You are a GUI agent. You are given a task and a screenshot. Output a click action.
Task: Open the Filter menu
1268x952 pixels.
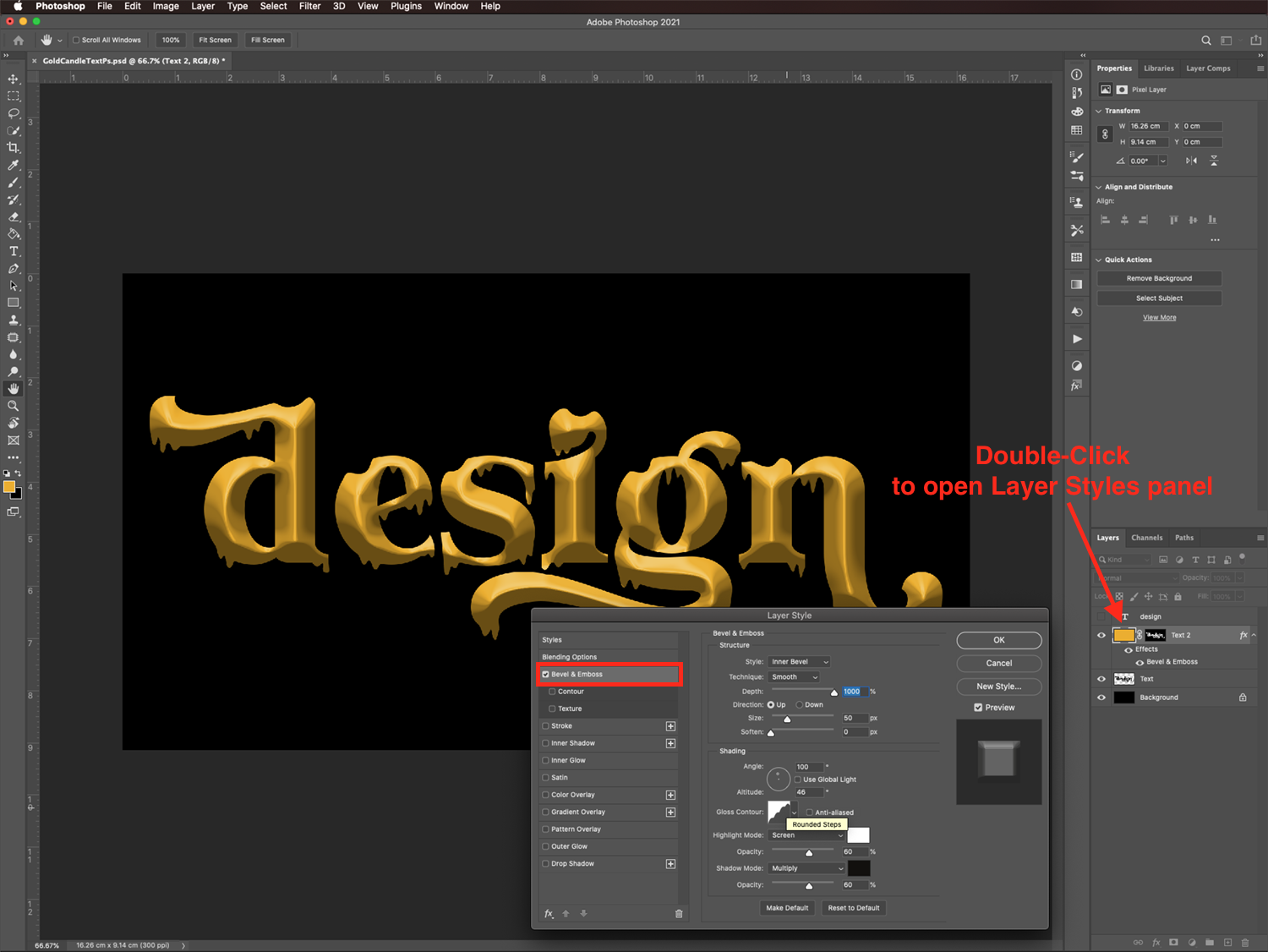point(310,6)
